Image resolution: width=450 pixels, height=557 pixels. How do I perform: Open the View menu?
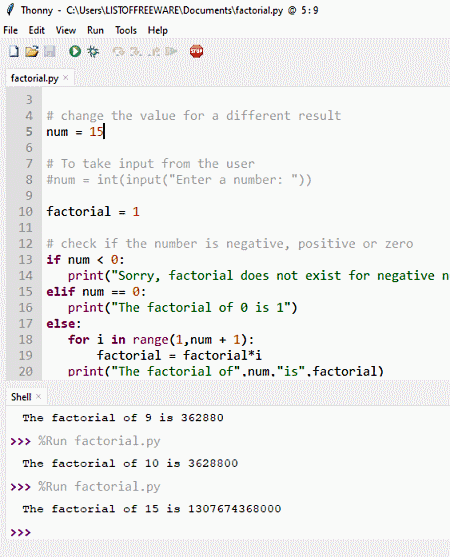coord(66,30)
